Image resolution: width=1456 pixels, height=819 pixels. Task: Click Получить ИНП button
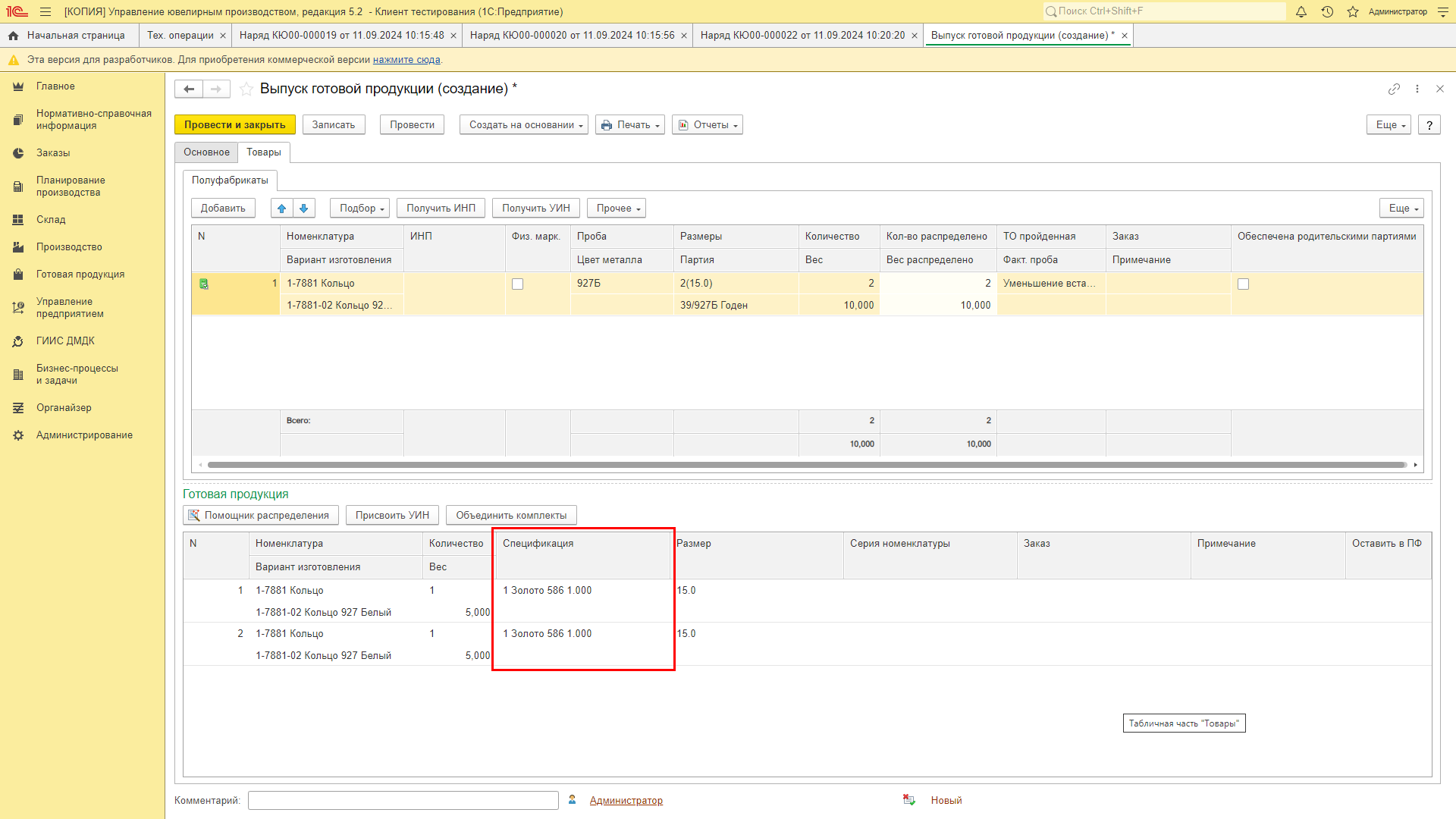click(x=441, y=209)
